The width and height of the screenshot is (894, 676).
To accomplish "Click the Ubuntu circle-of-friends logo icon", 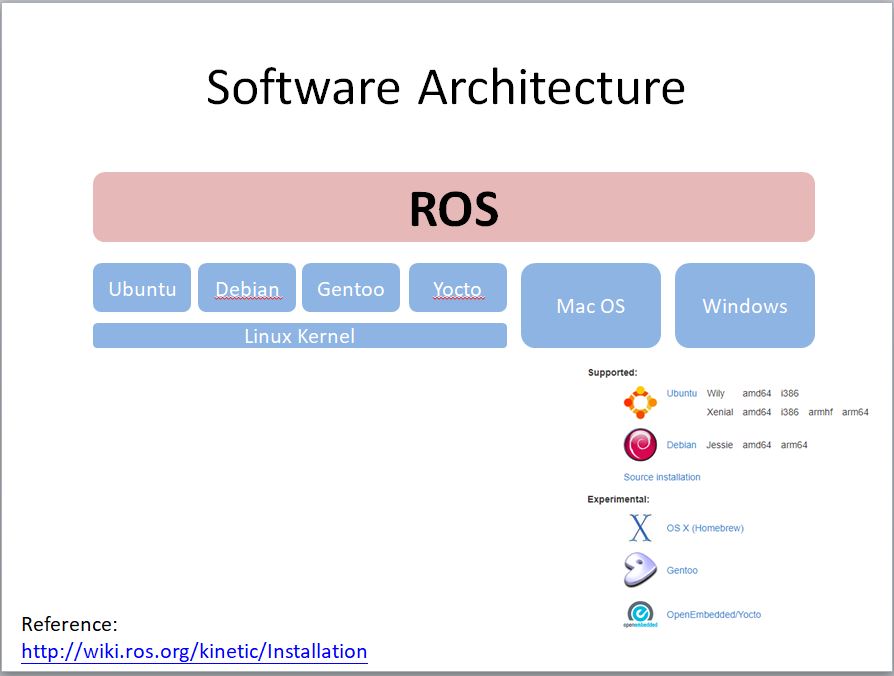I will point(640,399).
